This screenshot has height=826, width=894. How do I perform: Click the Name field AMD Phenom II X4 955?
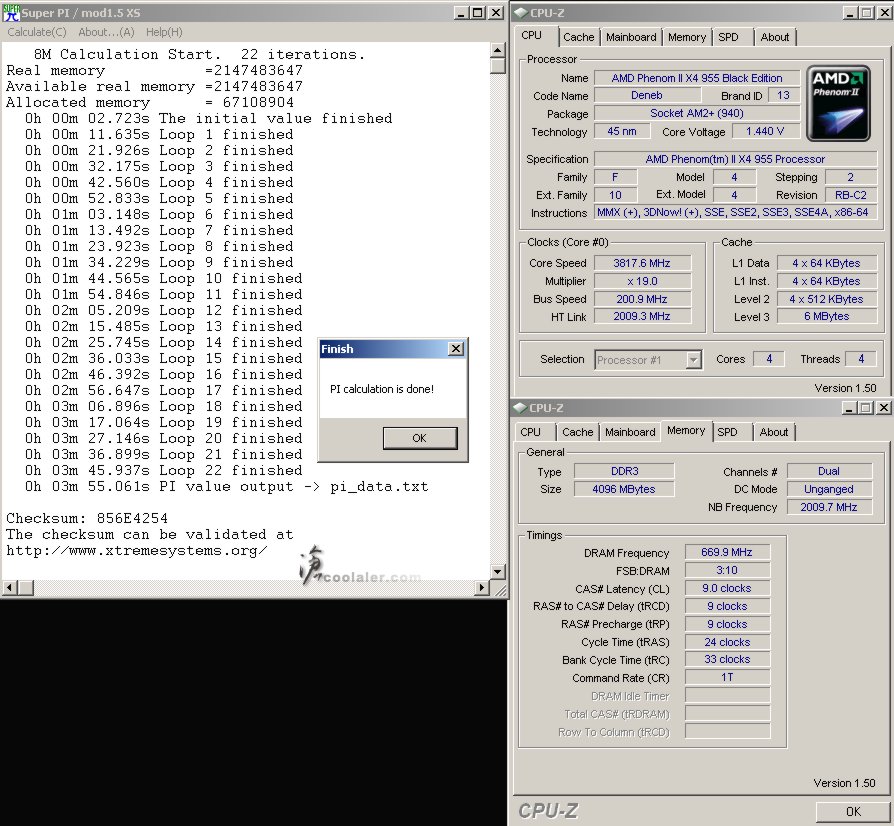click(x=697, y=78)
